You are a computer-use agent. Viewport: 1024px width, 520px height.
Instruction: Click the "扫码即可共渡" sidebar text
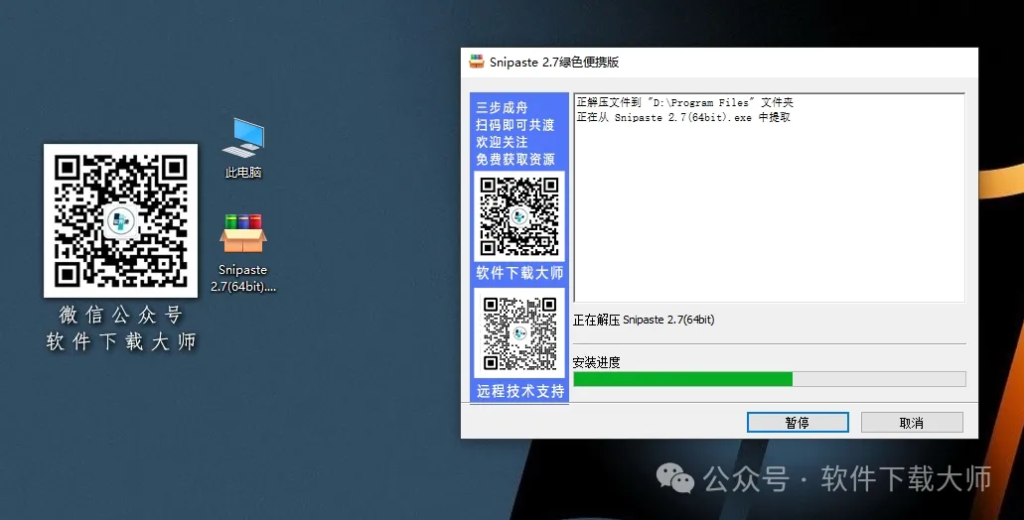click(x=515, y=125)
